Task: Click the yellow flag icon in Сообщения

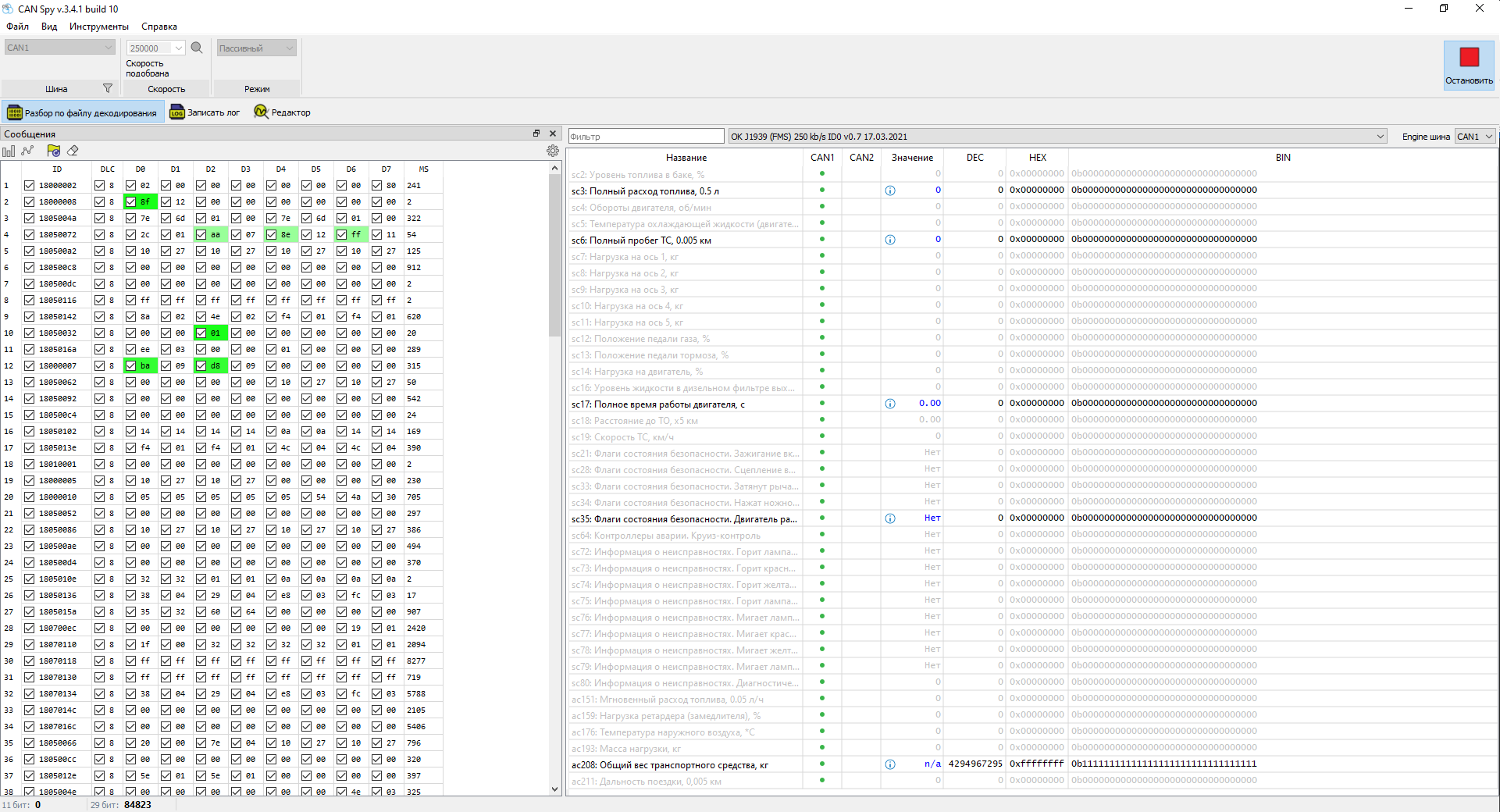Action: click(53, 151)
